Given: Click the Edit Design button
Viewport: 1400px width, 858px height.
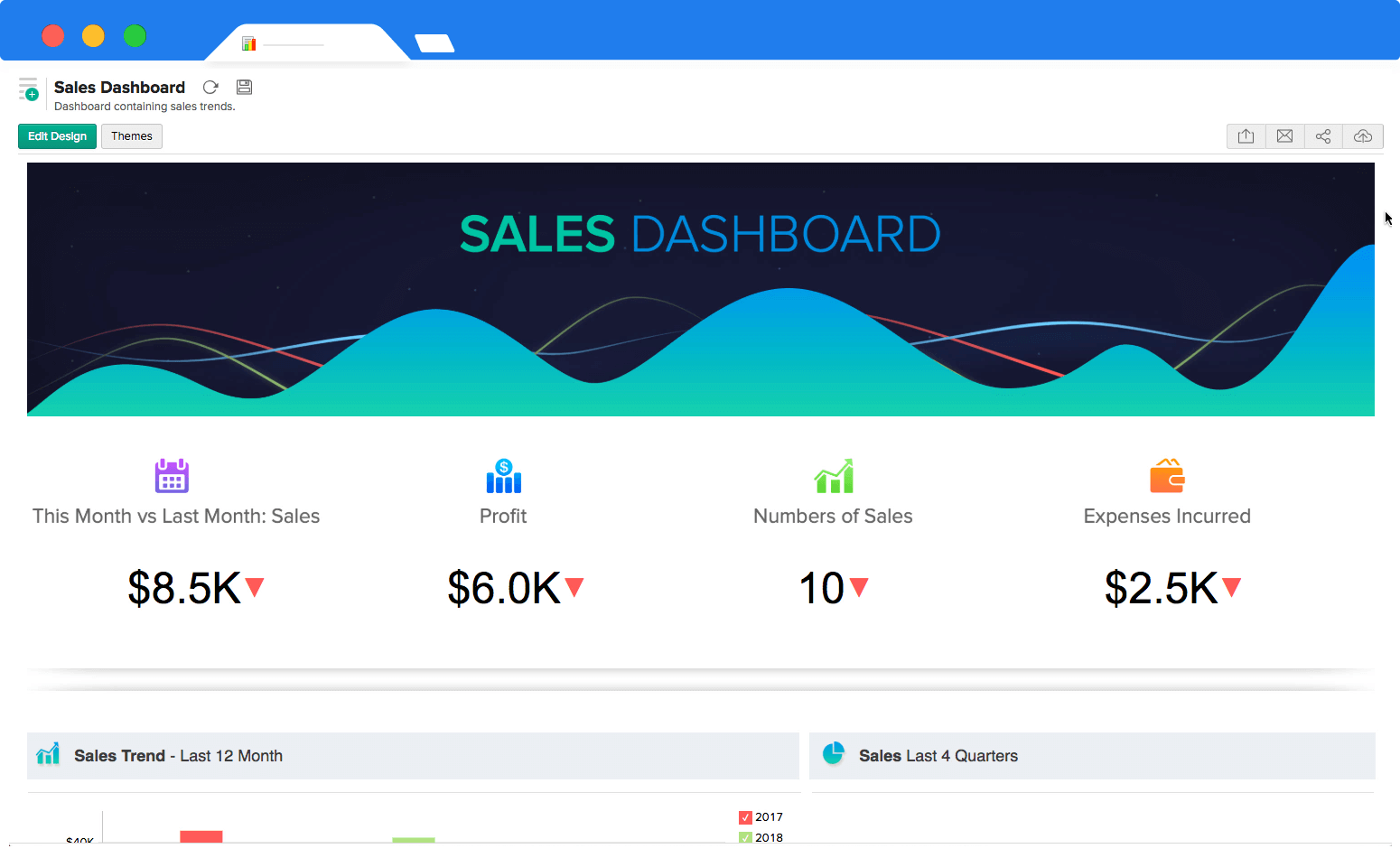Looking at the screenshot, I should click(x=57, y=136).
